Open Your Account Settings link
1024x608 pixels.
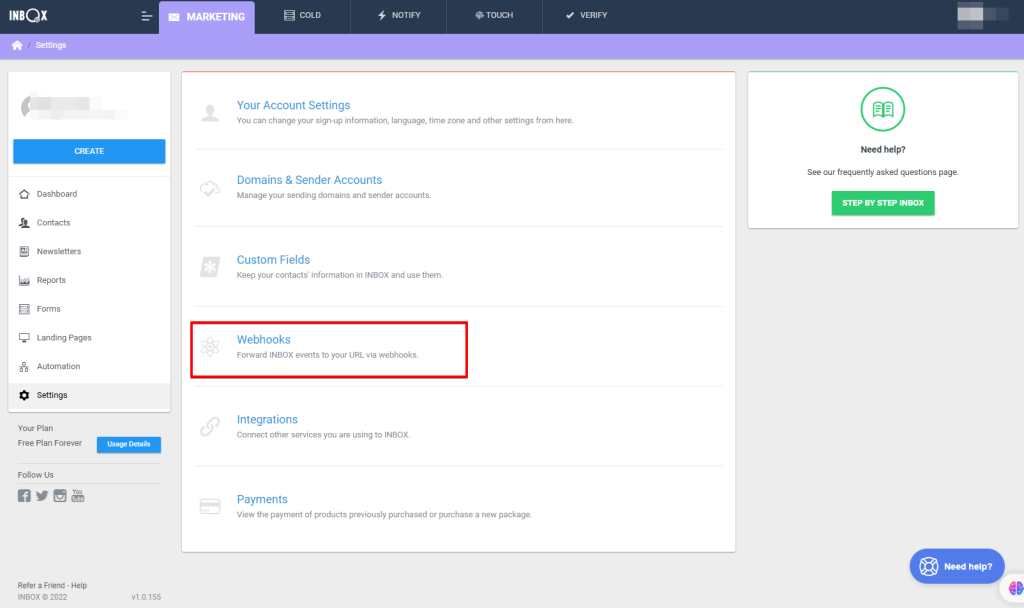point(293,105)
